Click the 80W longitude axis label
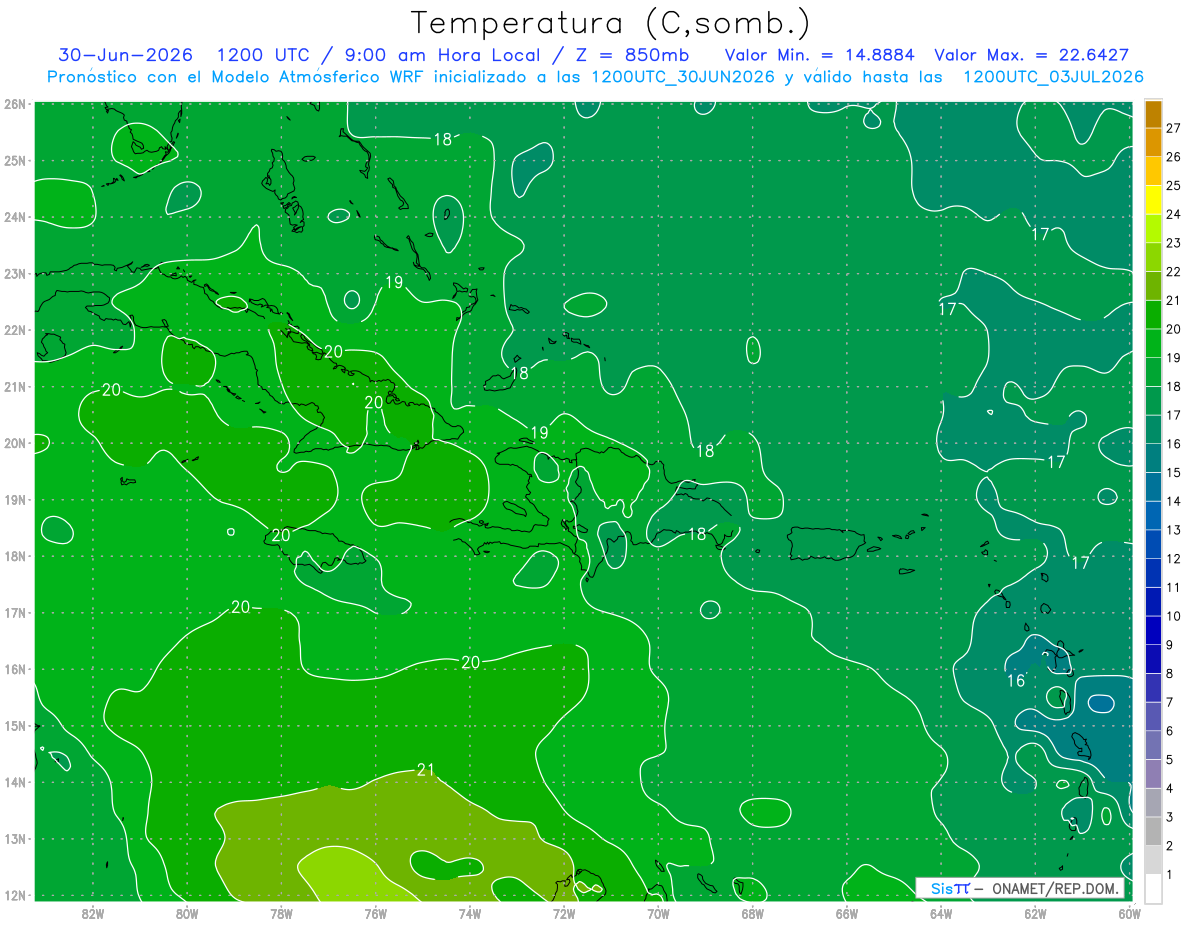Viewport: 1200px width, 927px height. pyautogui.click(x=186, y=913)
